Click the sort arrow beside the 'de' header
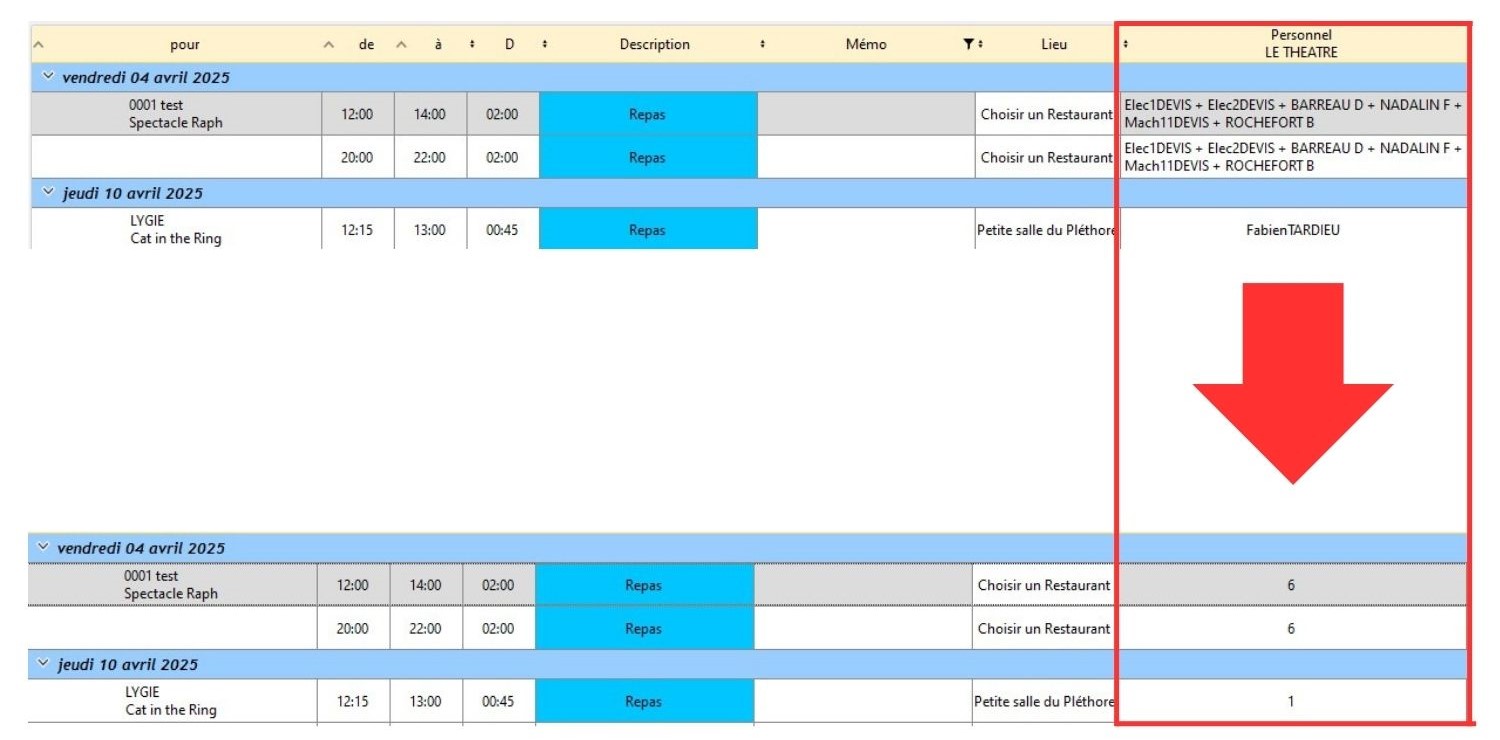Screen dimensions: 1500x740 329,45
